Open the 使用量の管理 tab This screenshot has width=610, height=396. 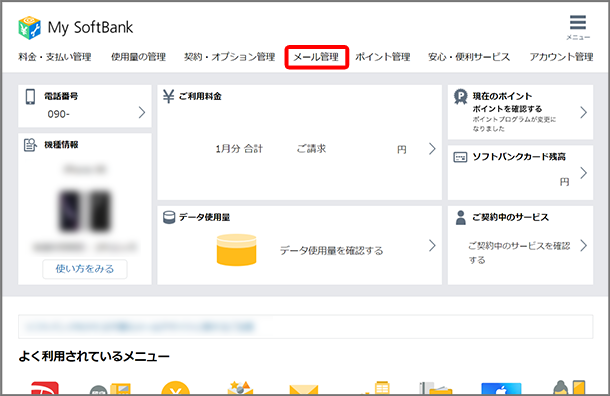pos(138,57)
